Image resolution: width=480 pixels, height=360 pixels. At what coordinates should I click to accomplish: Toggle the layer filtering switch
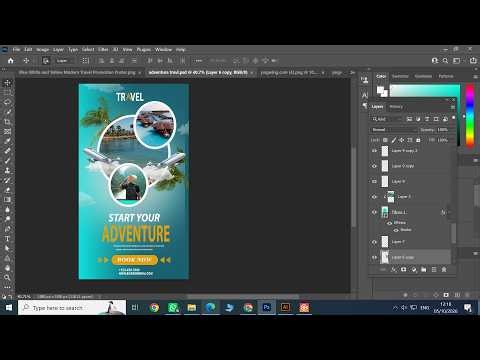click(453, 118)
